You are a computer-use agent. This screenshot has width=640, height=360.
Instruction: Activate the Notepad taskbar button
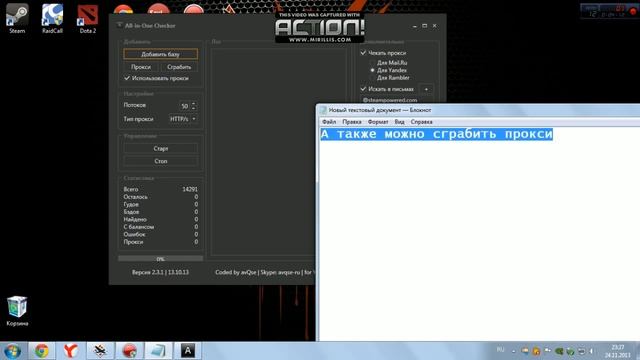pos(159,351)
